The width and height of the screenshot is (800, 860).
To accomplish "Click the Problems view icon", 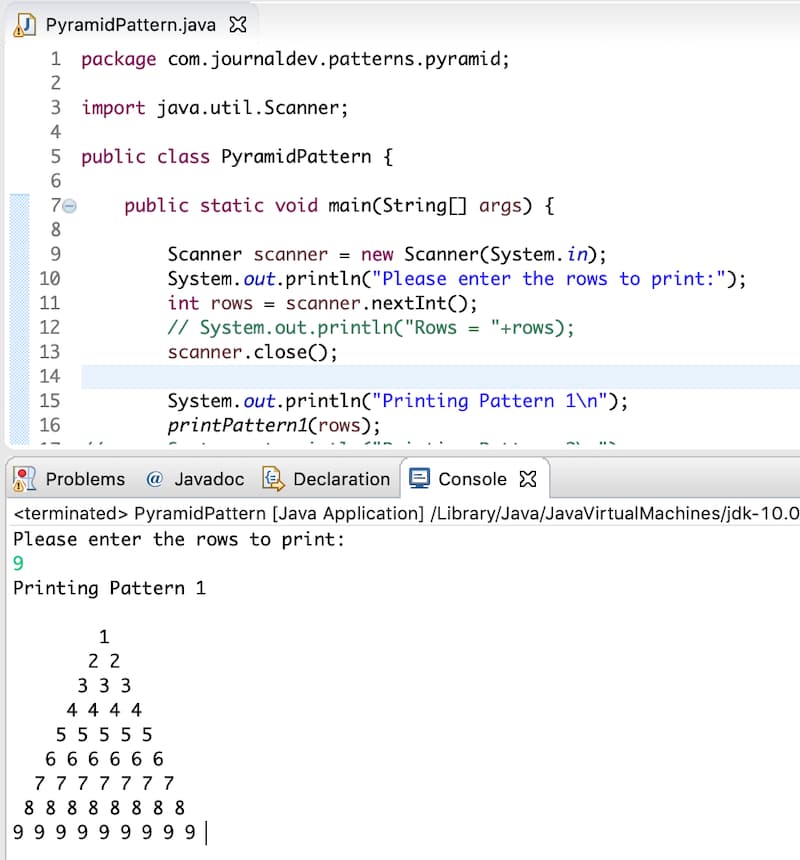I will click(24, 479).
